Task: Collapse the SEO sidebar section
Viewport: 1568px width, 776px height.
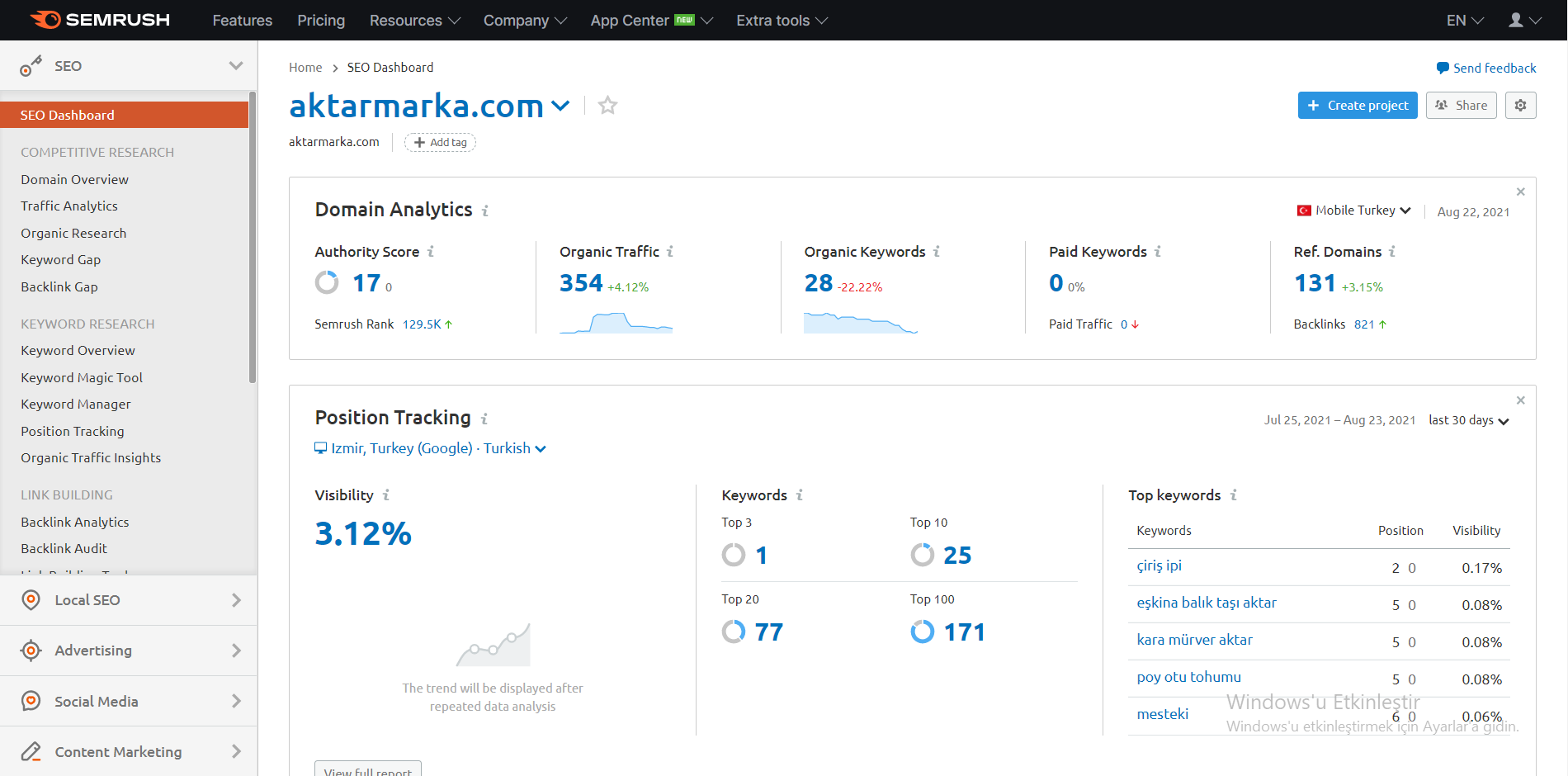Action: 236,66
